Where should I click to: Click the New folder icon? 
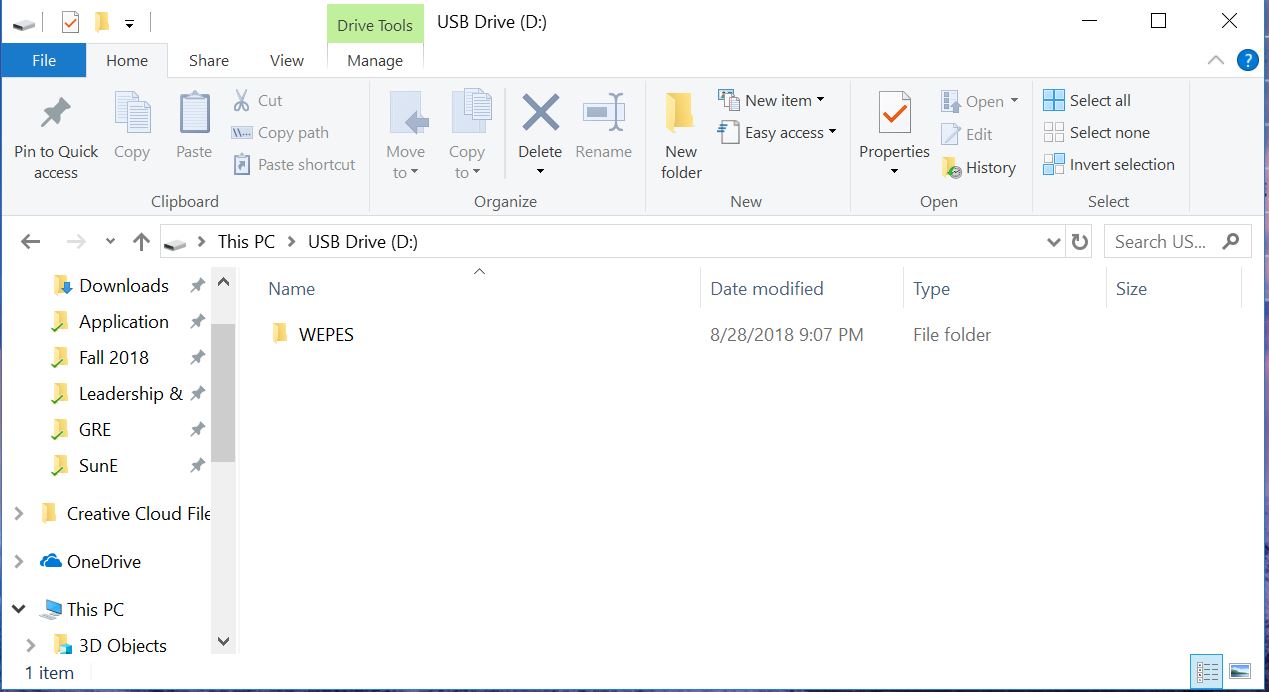(681, 114)
